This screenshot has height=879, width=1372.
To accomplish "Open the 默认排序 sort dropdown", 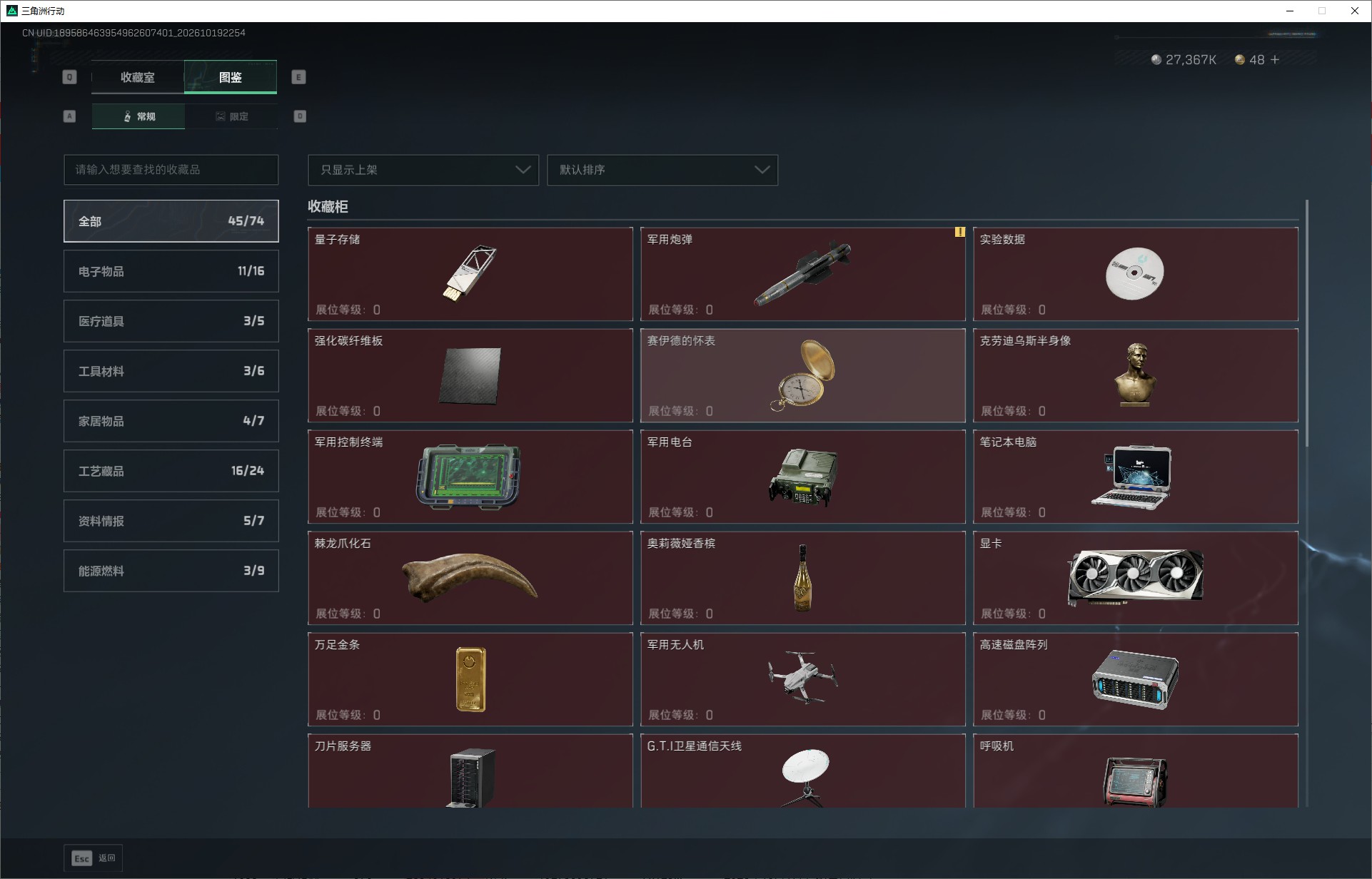I will point(662,170).
